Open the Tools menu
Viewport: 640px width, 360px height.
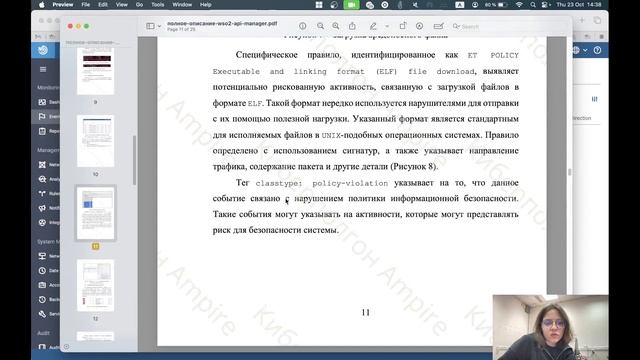158,5
